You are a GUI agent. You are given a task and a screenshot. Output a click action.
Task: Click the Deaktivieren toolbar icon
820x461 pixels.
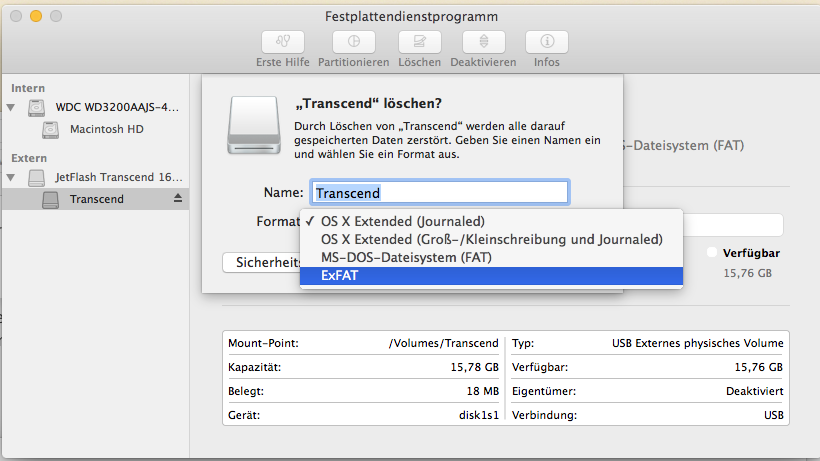483,42
